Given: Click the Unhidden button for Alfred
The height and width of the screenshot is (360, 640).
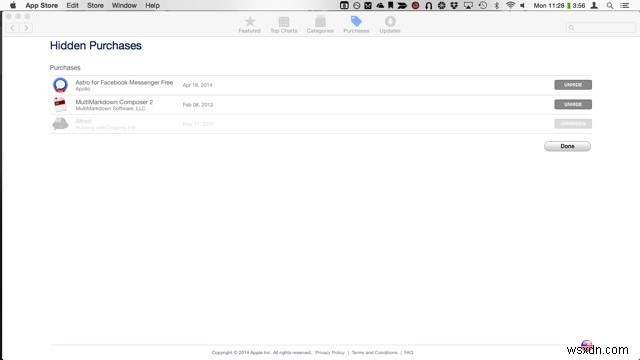Looking at the screenshot, I should (x=573, y=124).
